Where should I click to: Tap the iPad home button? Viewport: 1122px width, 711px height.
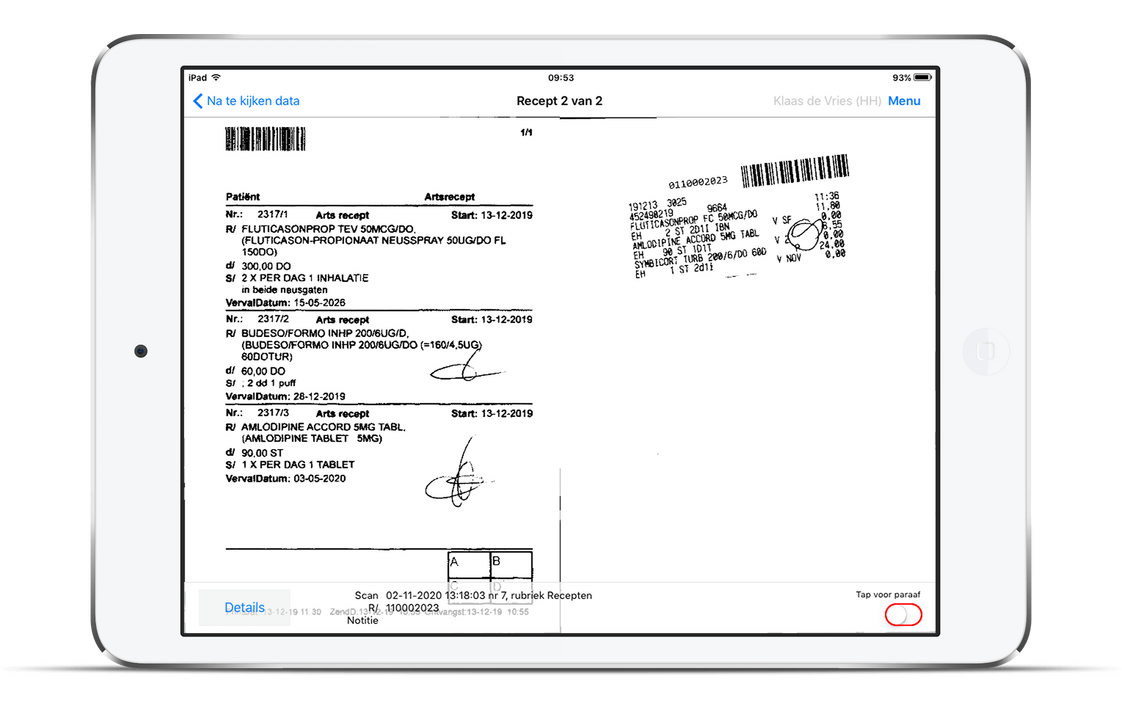click(x=986, y=350)
